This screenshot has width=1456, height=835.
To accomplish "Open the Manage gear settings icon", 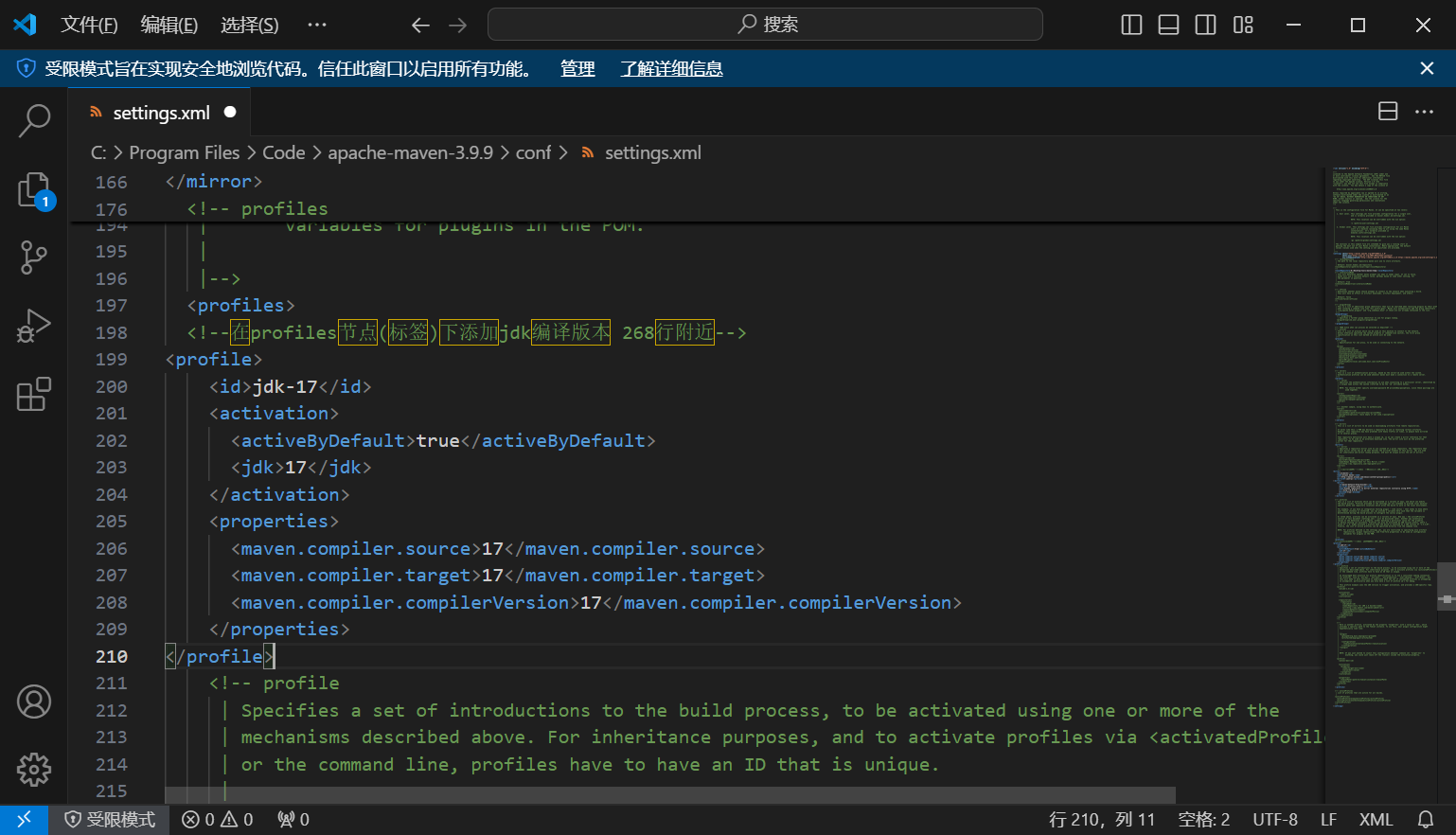I will [x=34, y=770].
